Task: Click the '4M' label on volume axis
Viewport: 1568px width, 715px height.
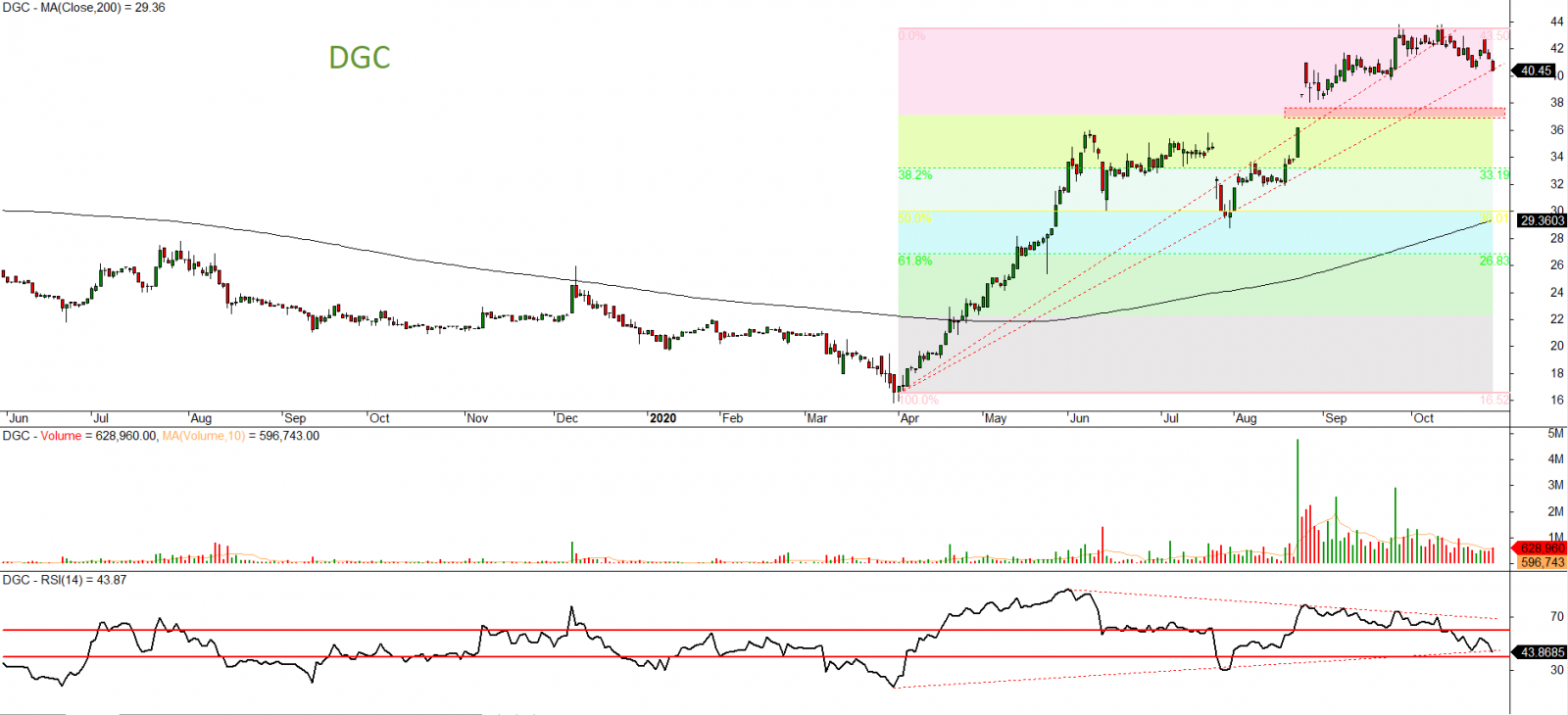Action: (x=1555, y=459)
